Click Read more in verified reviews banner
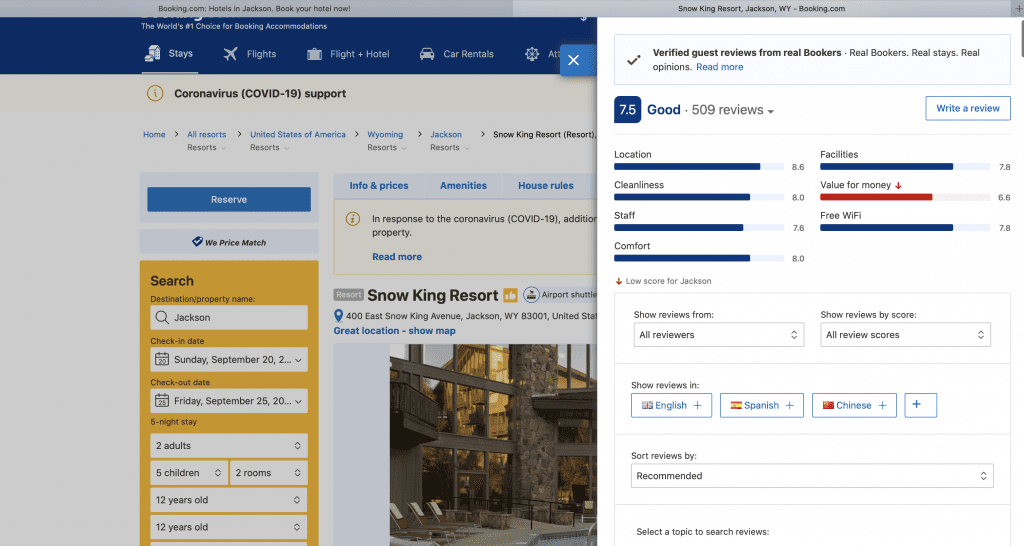 point(720,67)
